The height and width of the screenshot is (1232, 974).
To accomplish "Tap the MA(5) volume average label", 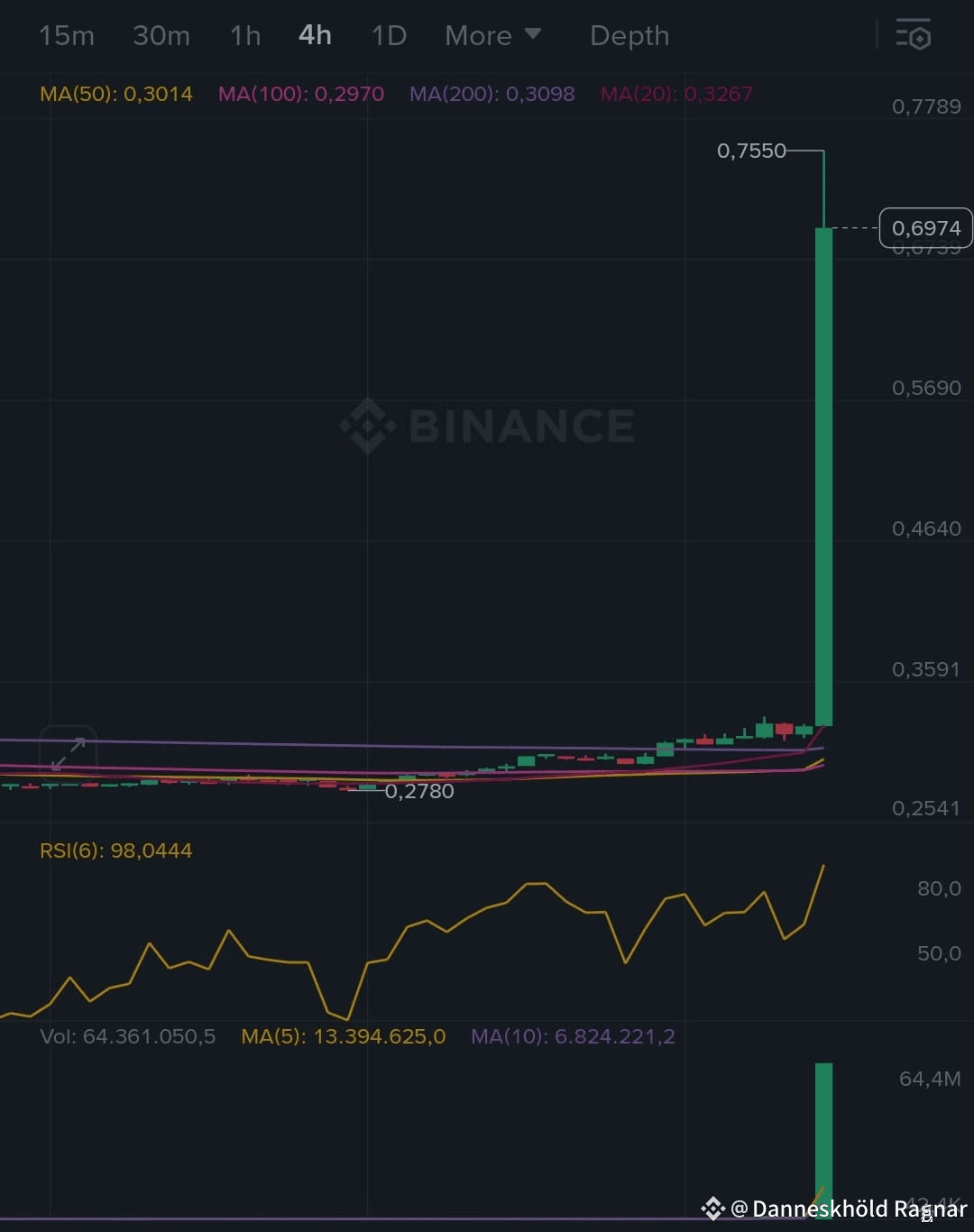I will (x=344, y=1036).
